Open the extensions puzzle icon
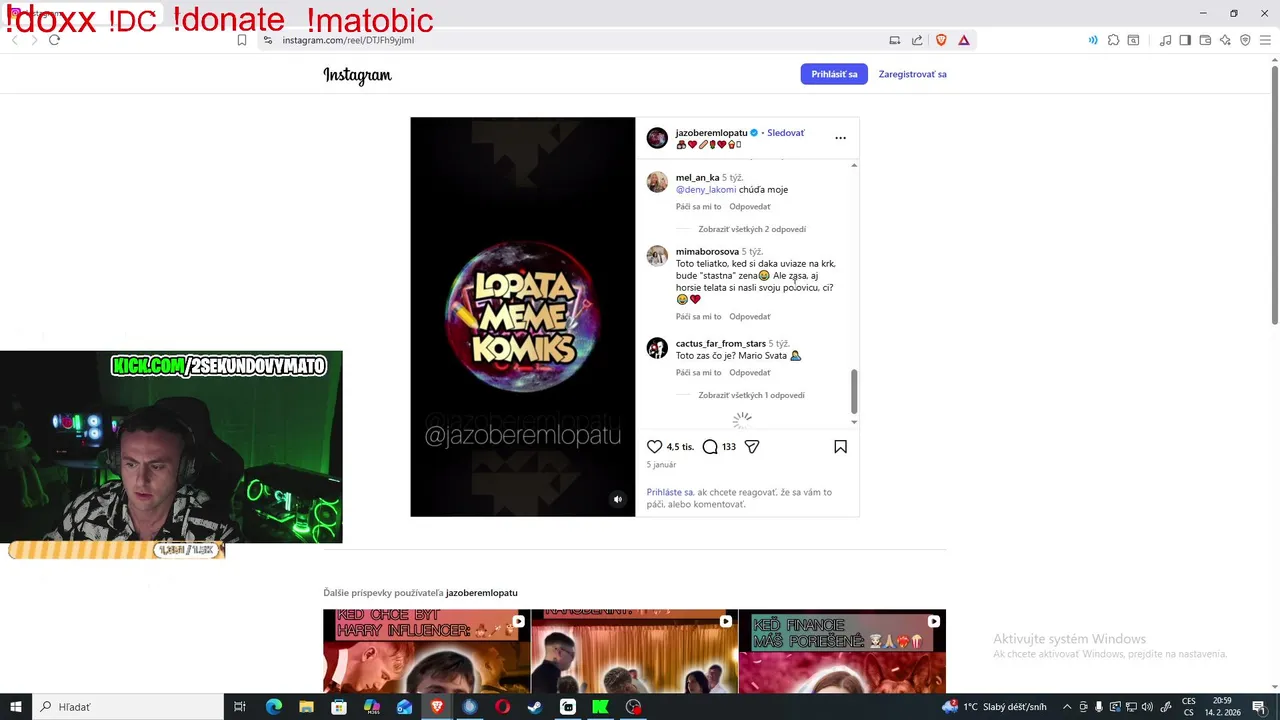Image resolution: width=1280 pixels, height=720 pixels. [1112, 40]
